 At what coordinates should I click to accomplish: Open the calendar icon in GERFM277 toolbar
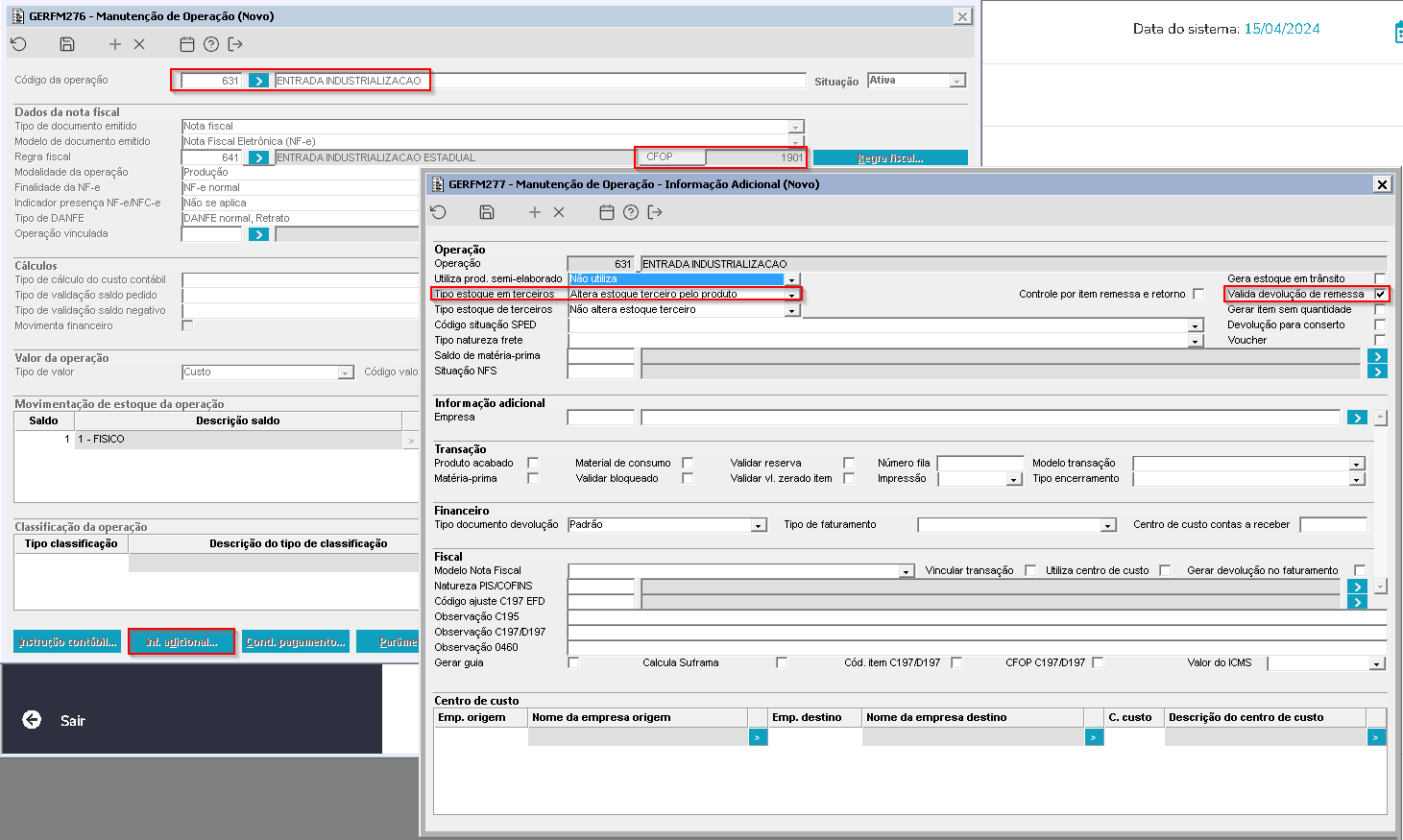[x=607, y=212]
